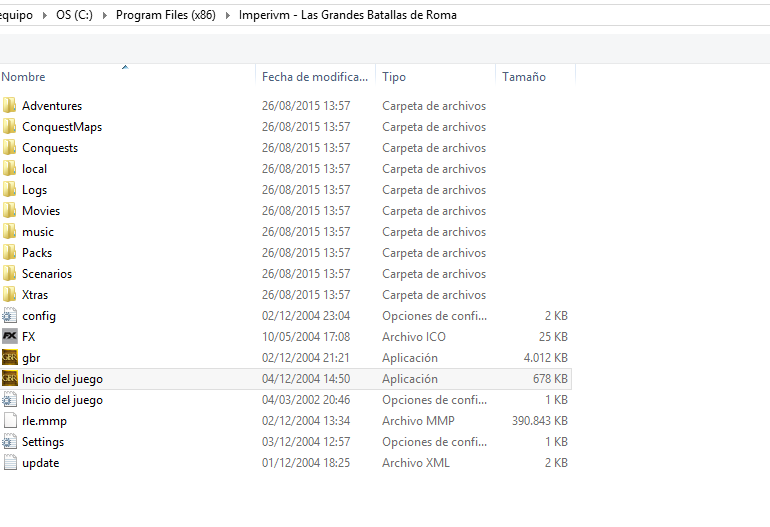
Task: Click the Settings config file icon
Action: coord(9,442)
